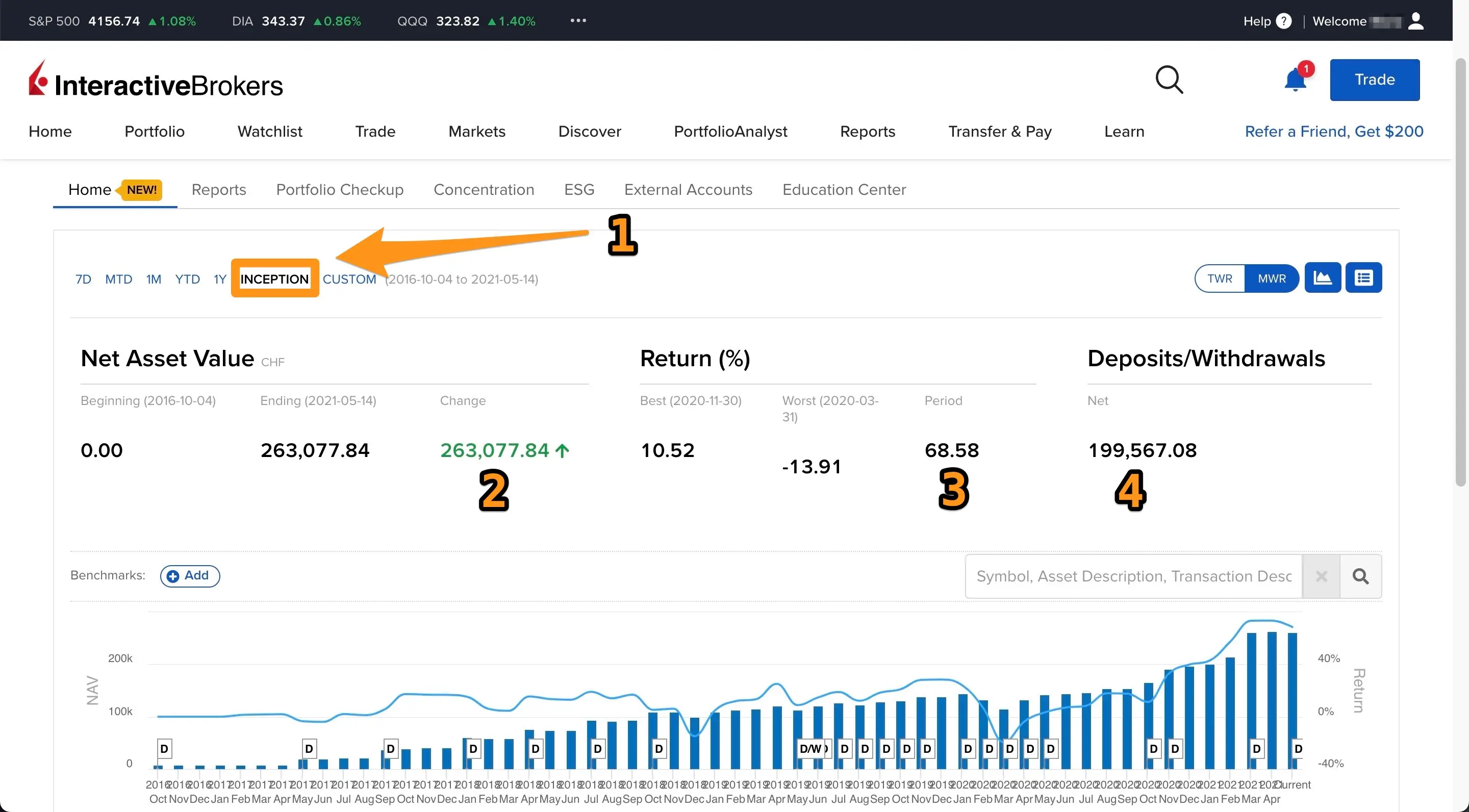Open the Trade menu item
Screen dimensions: 1469x812
(x=375, y=131)
